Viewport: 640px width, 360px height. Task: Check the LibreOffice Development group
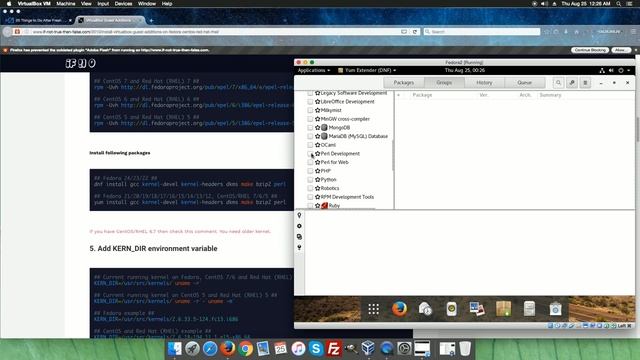coord(310,102)
